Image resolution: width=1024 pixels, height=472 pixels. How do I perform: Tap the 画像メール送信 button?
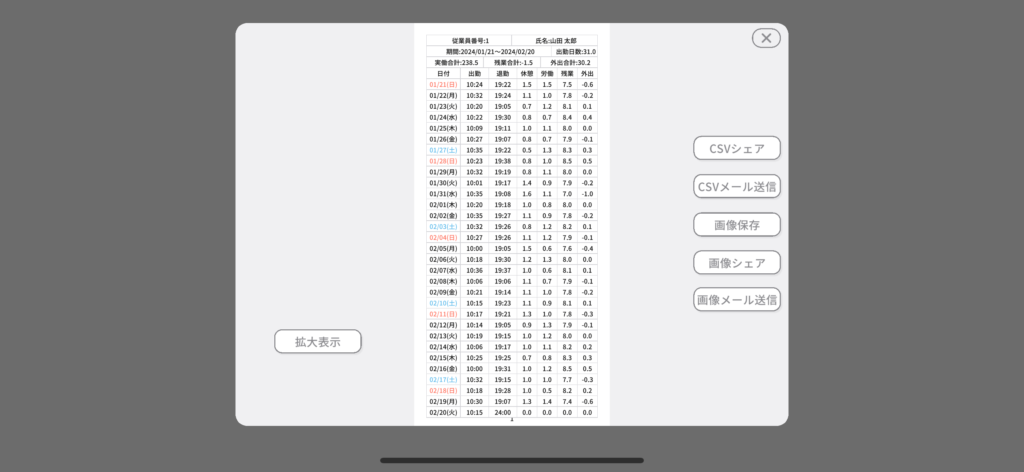737,299
